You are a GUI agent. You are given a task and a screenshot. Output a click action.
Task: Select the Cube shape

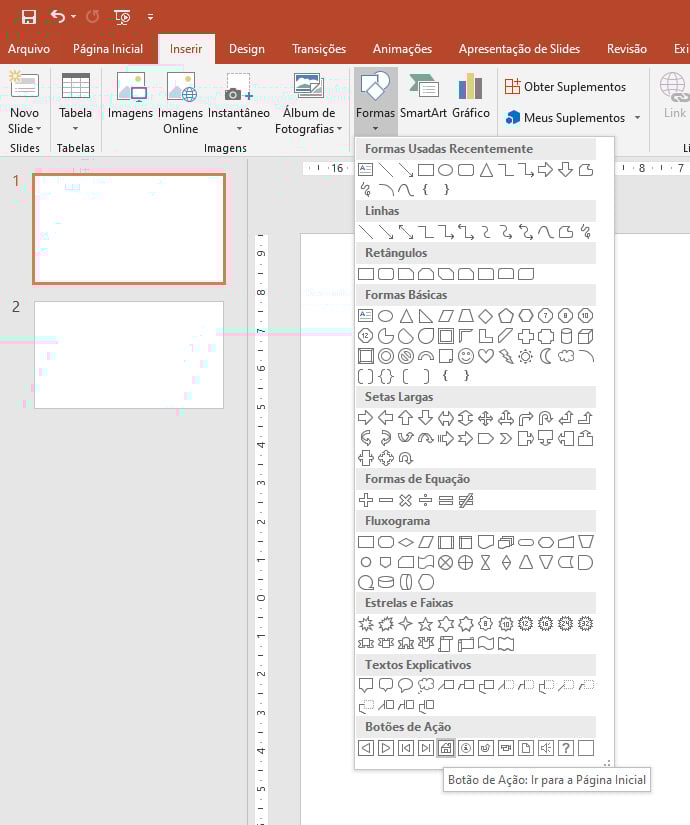point(586,336)
